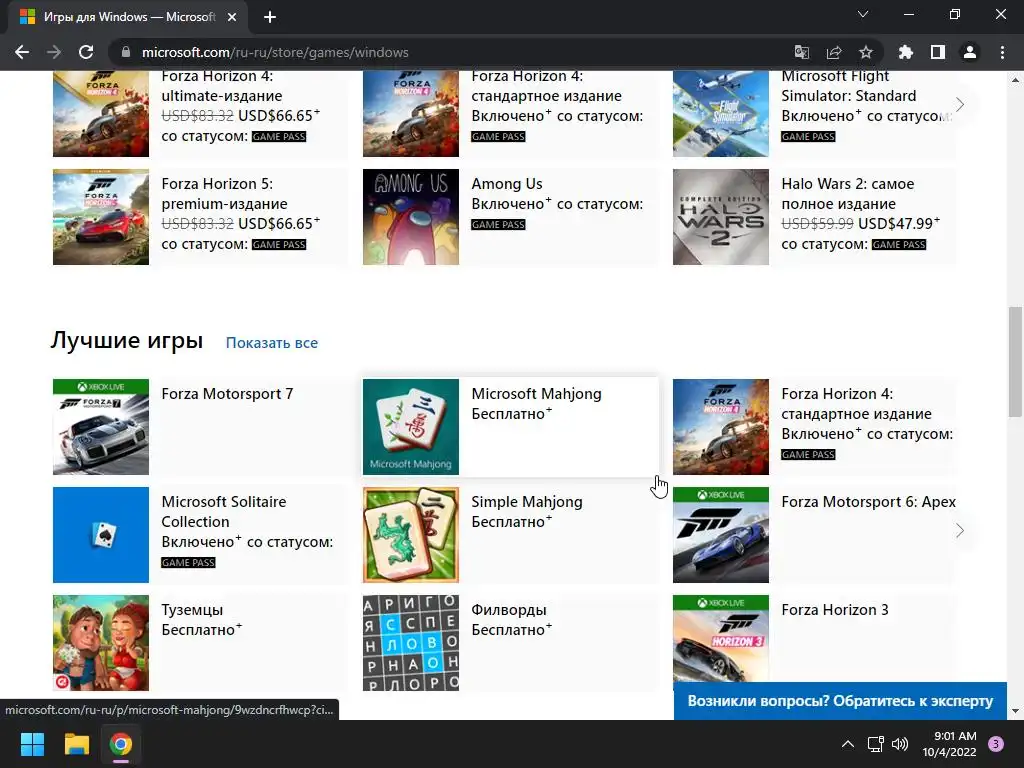The width and height of the screenshot is (1024, 768).
Task: Open Forza Motorsport 6: Apex thumbnail
Action: pyautogui.click(x=721, y=535)
